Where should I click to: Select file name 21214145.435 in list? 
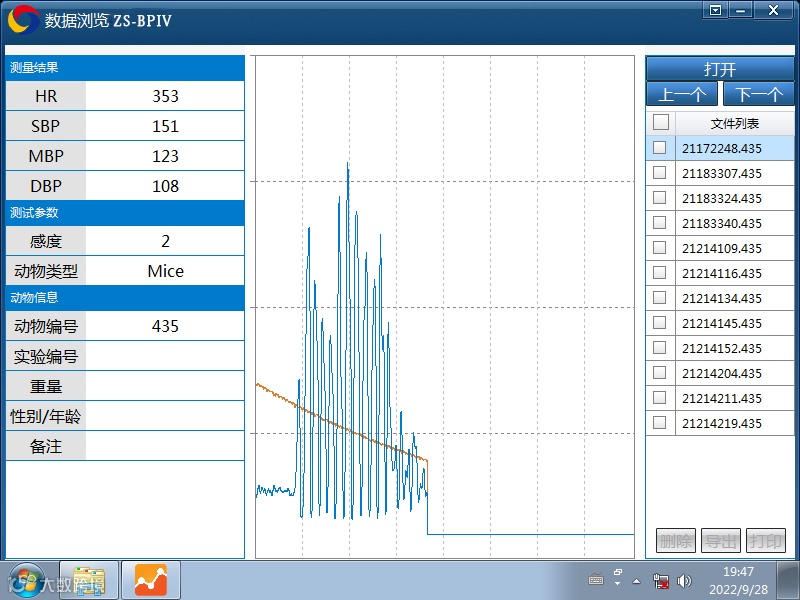click(721, 323)
